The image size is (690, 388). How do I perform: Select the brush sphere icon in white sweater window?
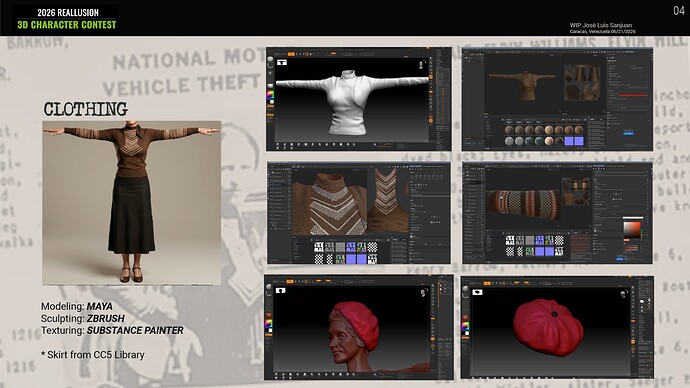(270, 59)
